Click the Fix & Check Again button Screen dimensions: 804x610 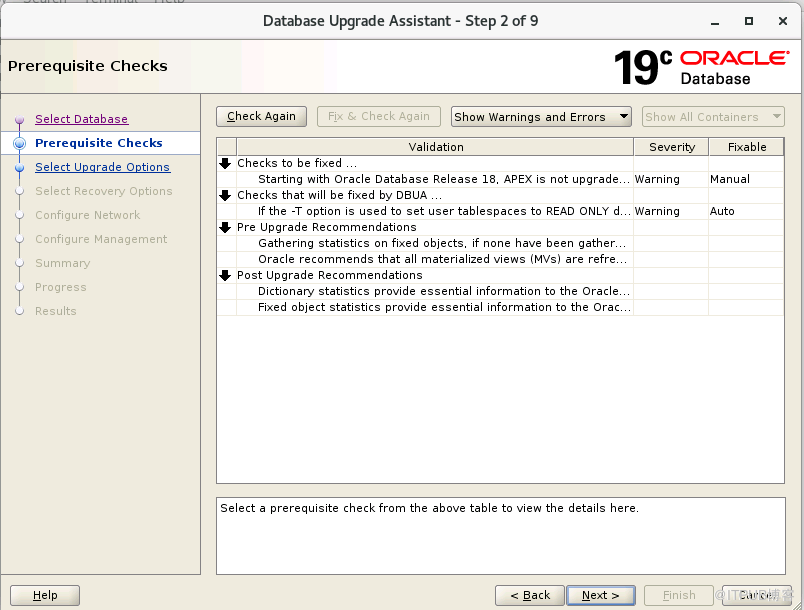tap(379, 116)
